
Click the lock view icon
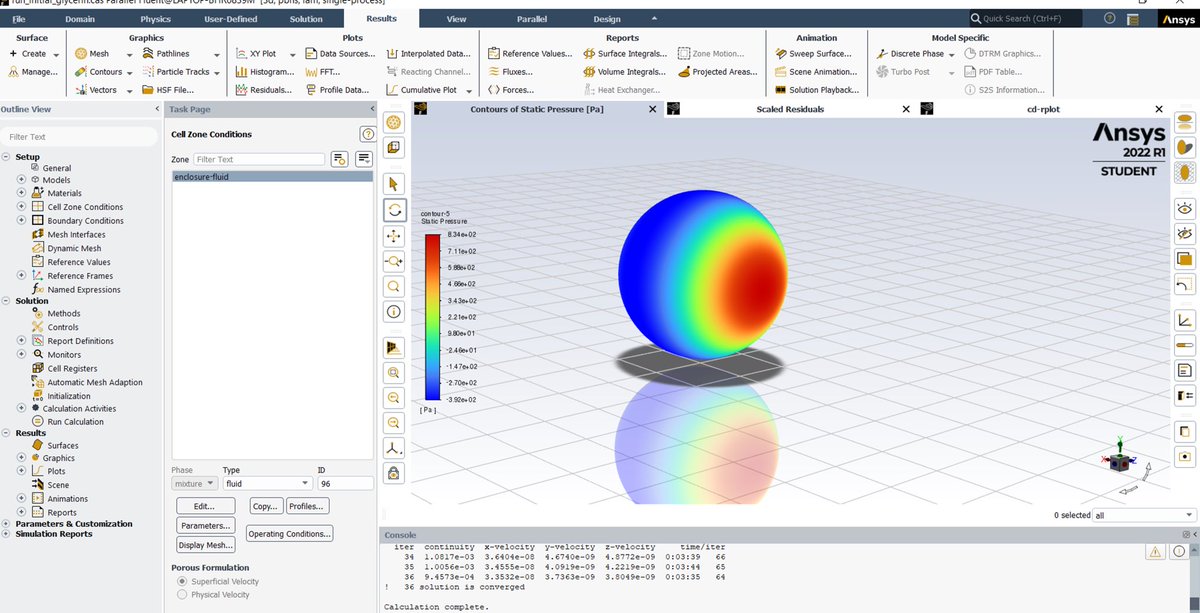[394, 473]
